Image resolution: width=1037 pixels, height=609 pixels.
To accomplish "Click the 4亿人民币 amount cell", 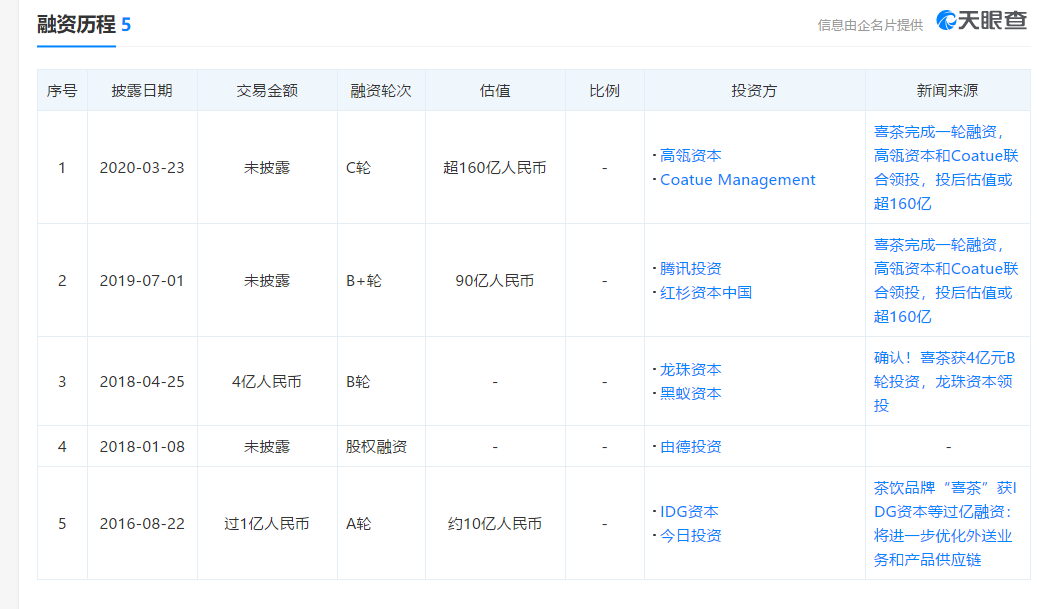I will (267, 382).
